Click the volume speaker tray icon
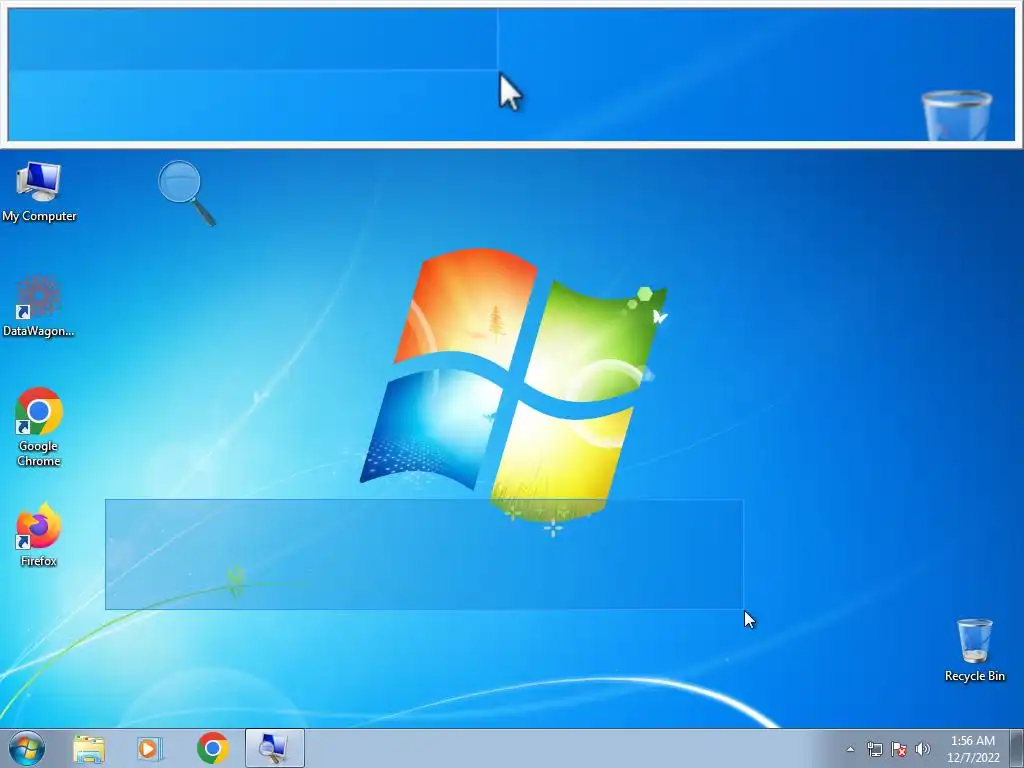Screen dimensions: 1024x768 click(922, 749)
